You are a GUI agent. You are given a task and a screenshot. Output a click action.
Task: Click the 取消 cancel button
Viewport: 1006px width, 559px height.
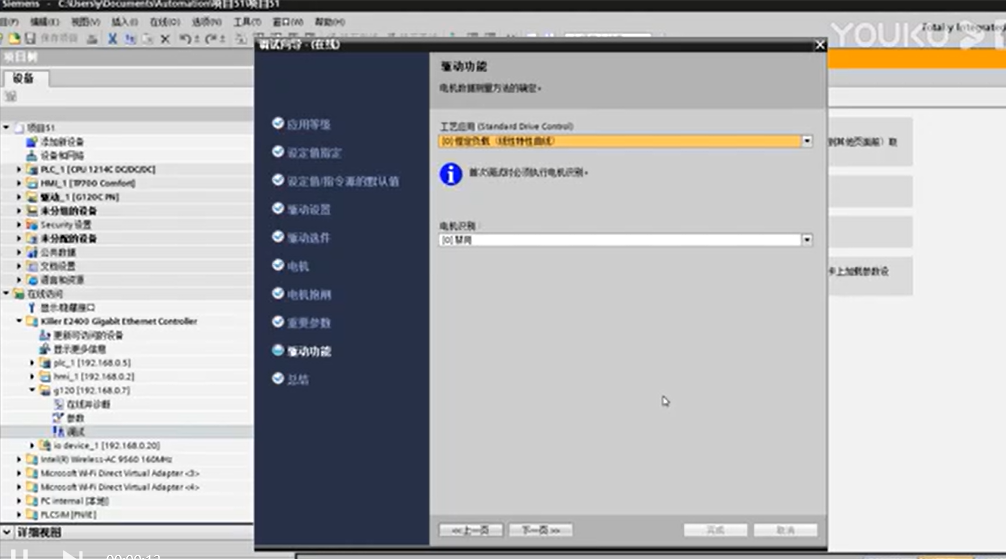tap(785, 530)
